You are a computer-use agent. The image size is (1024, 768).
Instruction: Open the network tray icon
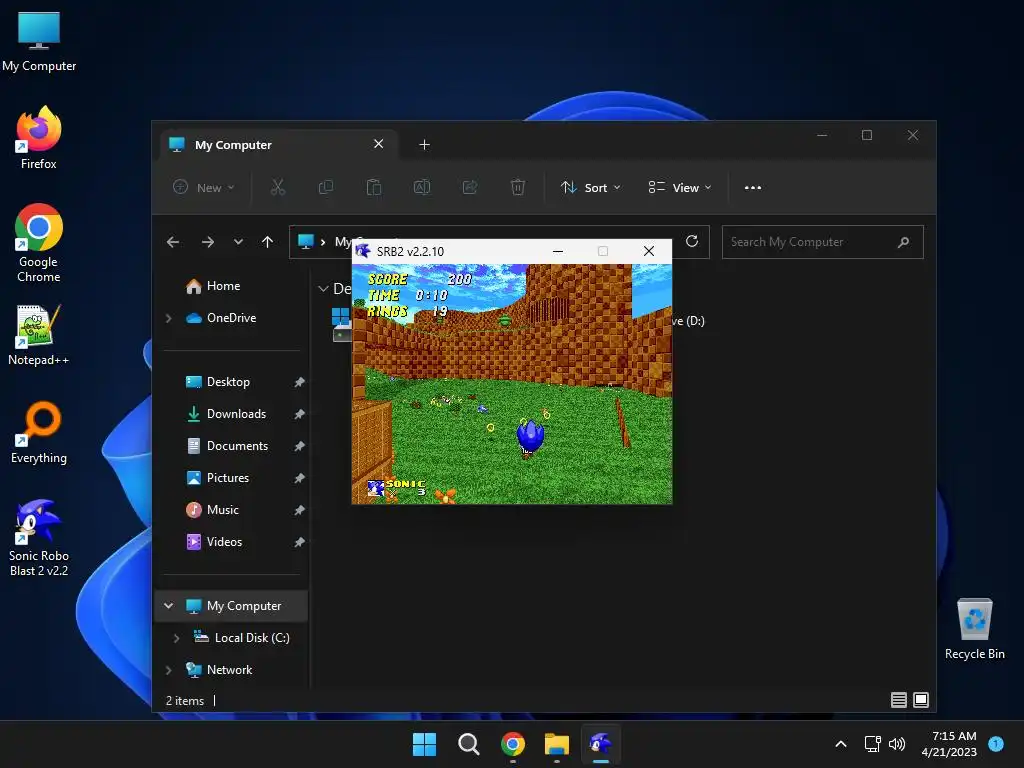coord(872,744)
